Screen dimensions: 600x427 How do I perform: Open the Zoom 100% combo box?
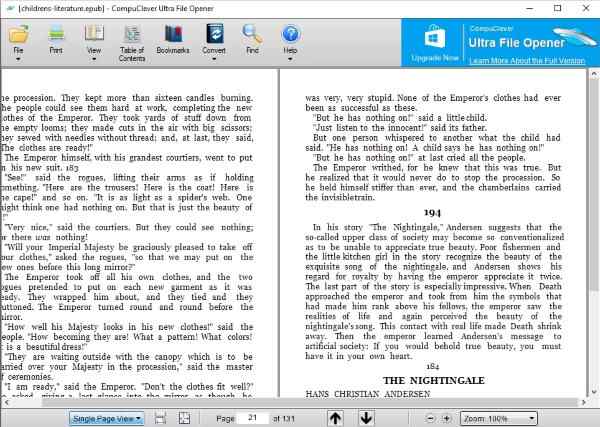tap(499, 419)
